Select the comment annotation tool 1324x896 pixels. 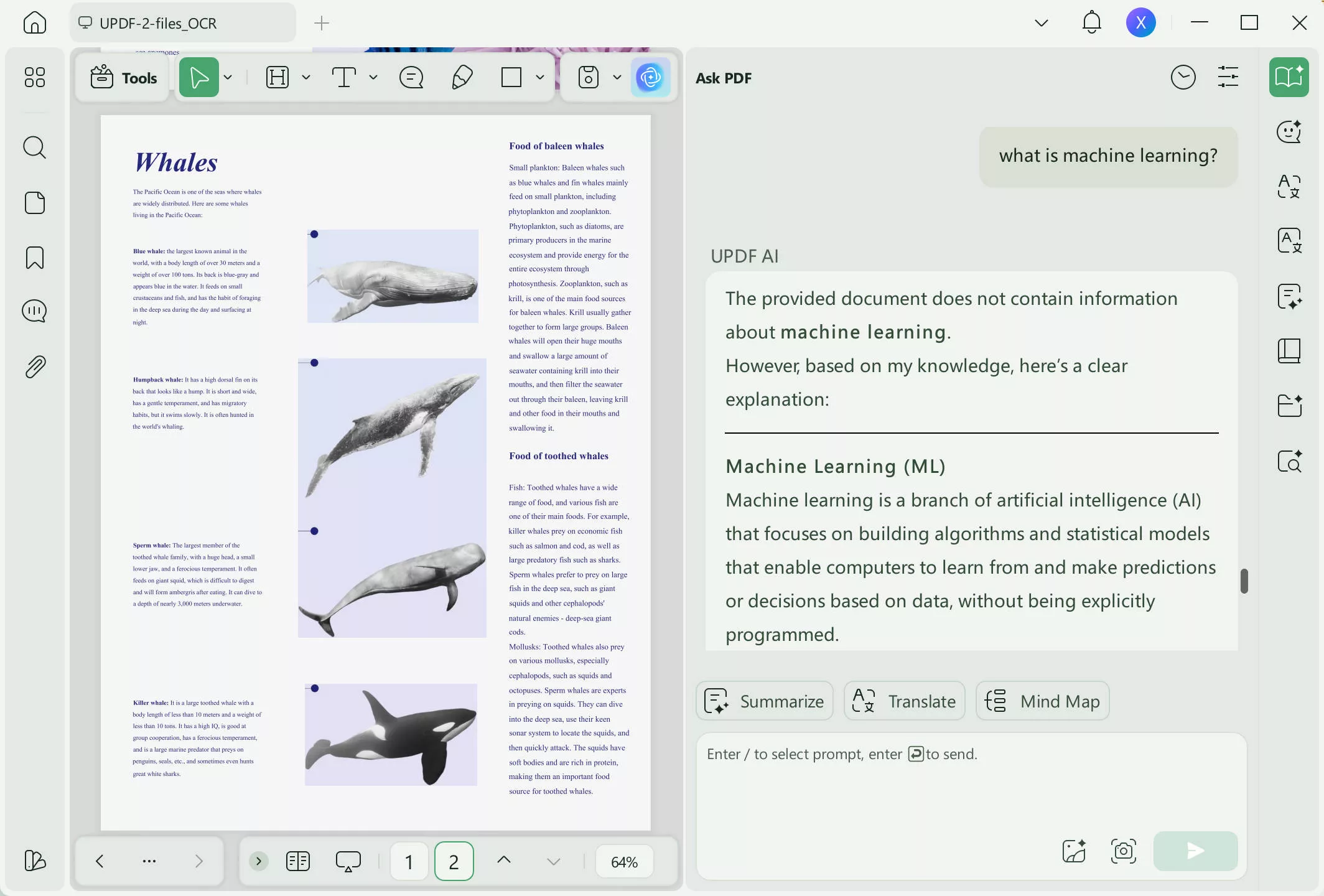pyautogui.click(x=411, y=77)
